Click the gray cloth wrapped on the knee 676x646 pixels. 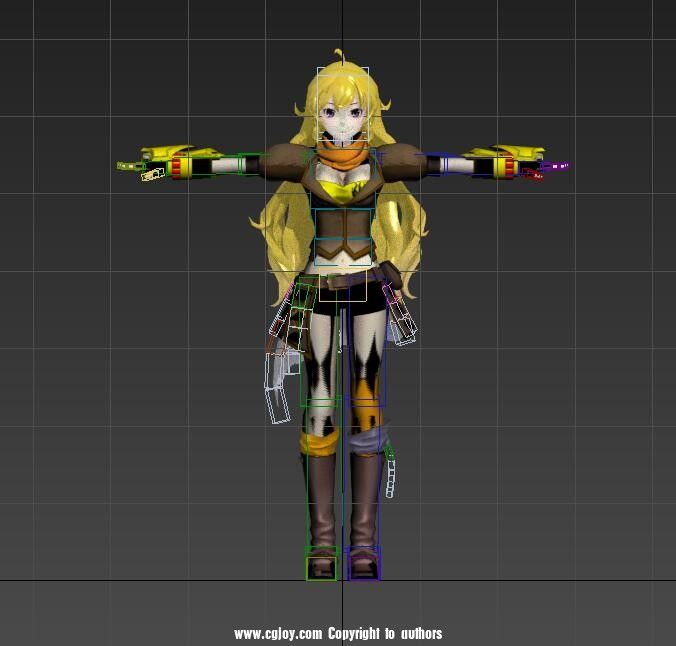click(x=366, y=439)
